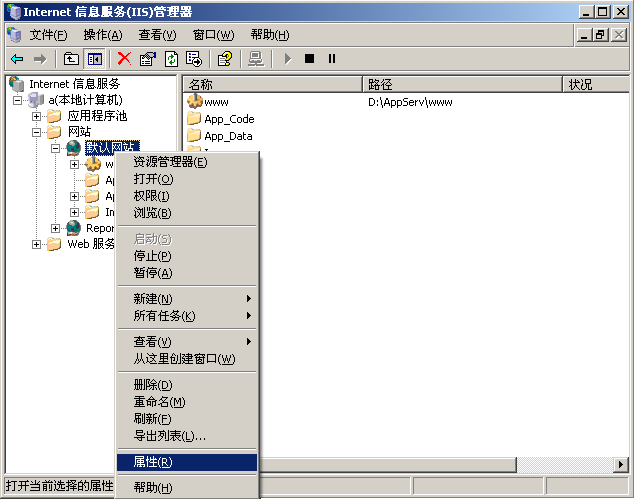Click the Pause item toolbar icon

pyautogui.click(x=332, y=59)
